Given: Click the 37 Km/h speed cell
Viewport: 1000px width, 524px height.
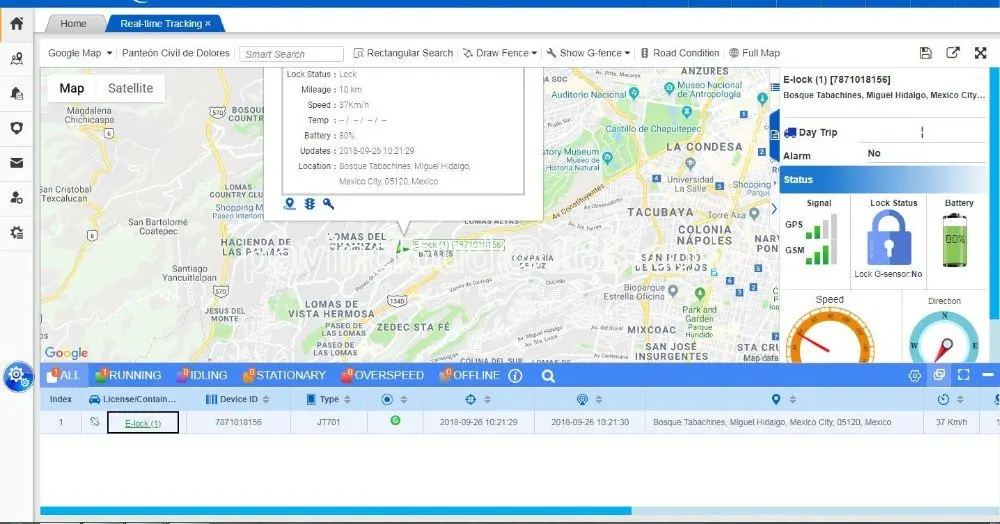Looking at the screenshot, I should tap(952, 422).
